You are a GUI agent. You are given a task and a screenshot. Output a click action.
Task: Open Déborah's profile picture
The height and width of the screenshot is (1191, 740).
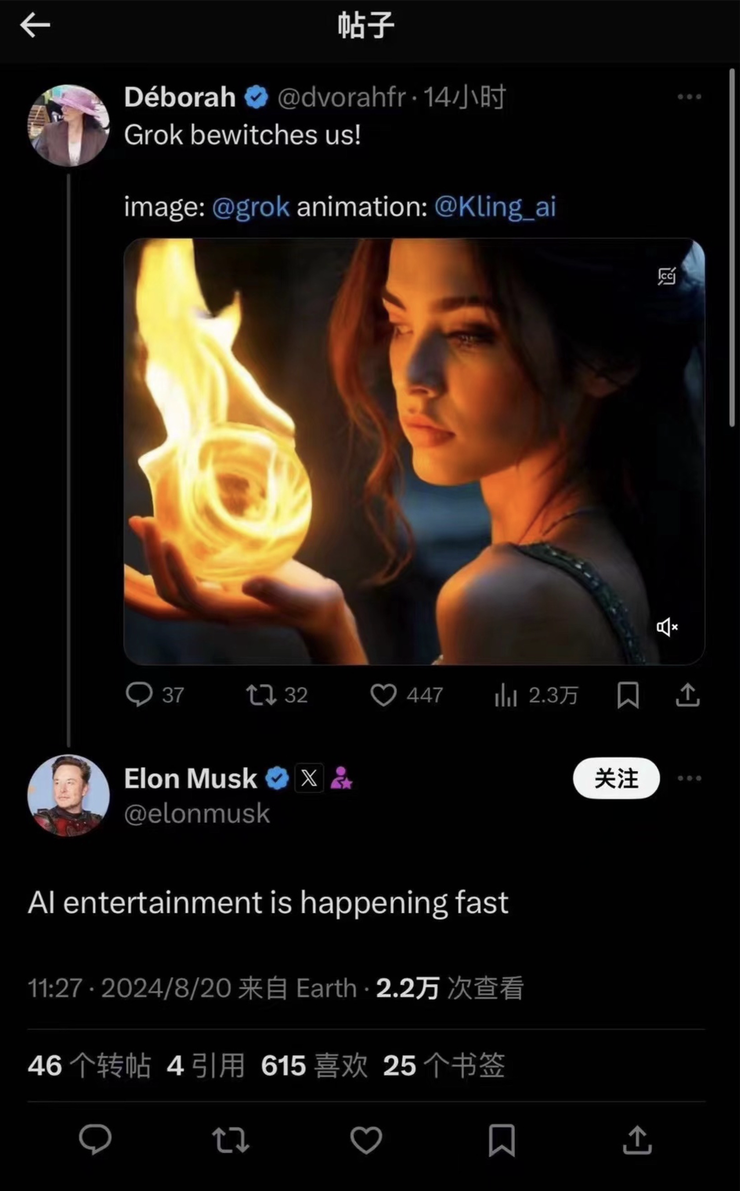click(x=68, y=125)
